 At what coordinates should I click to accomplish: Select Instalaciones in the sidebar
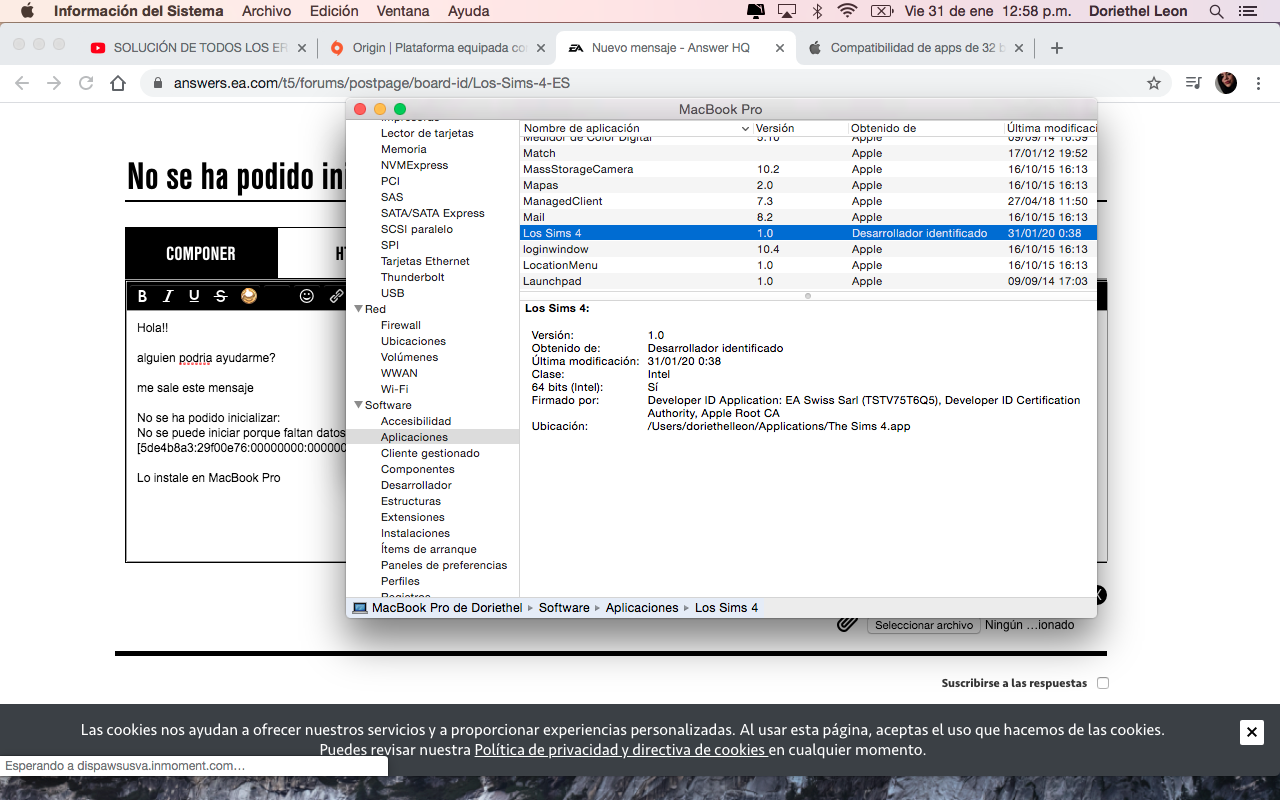point(415,533)
